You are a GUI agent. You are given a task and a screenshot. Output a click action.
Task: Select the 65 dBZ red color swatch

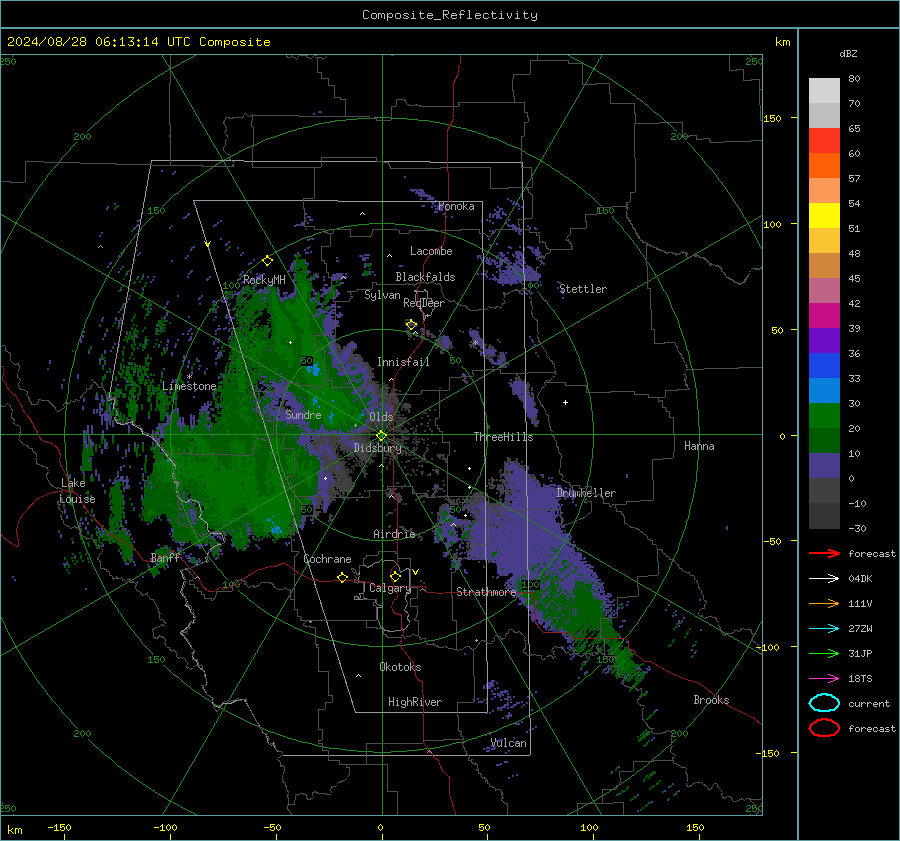click(x=824, y=140)
